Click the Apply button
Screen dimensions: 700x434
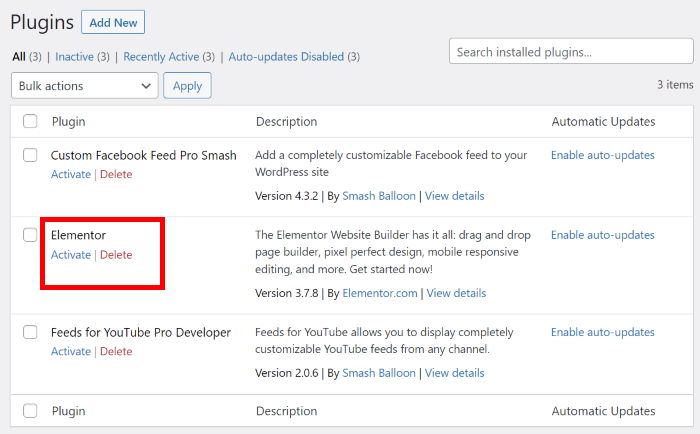coord(187,86)
